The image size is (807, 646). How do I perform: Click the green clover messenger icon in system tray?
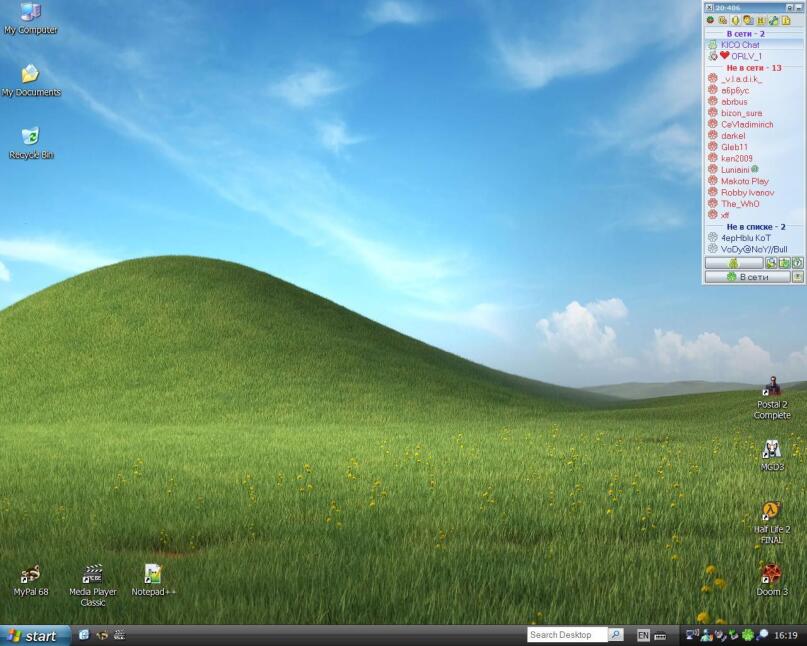pyautogui.click(x=748, y=635)
